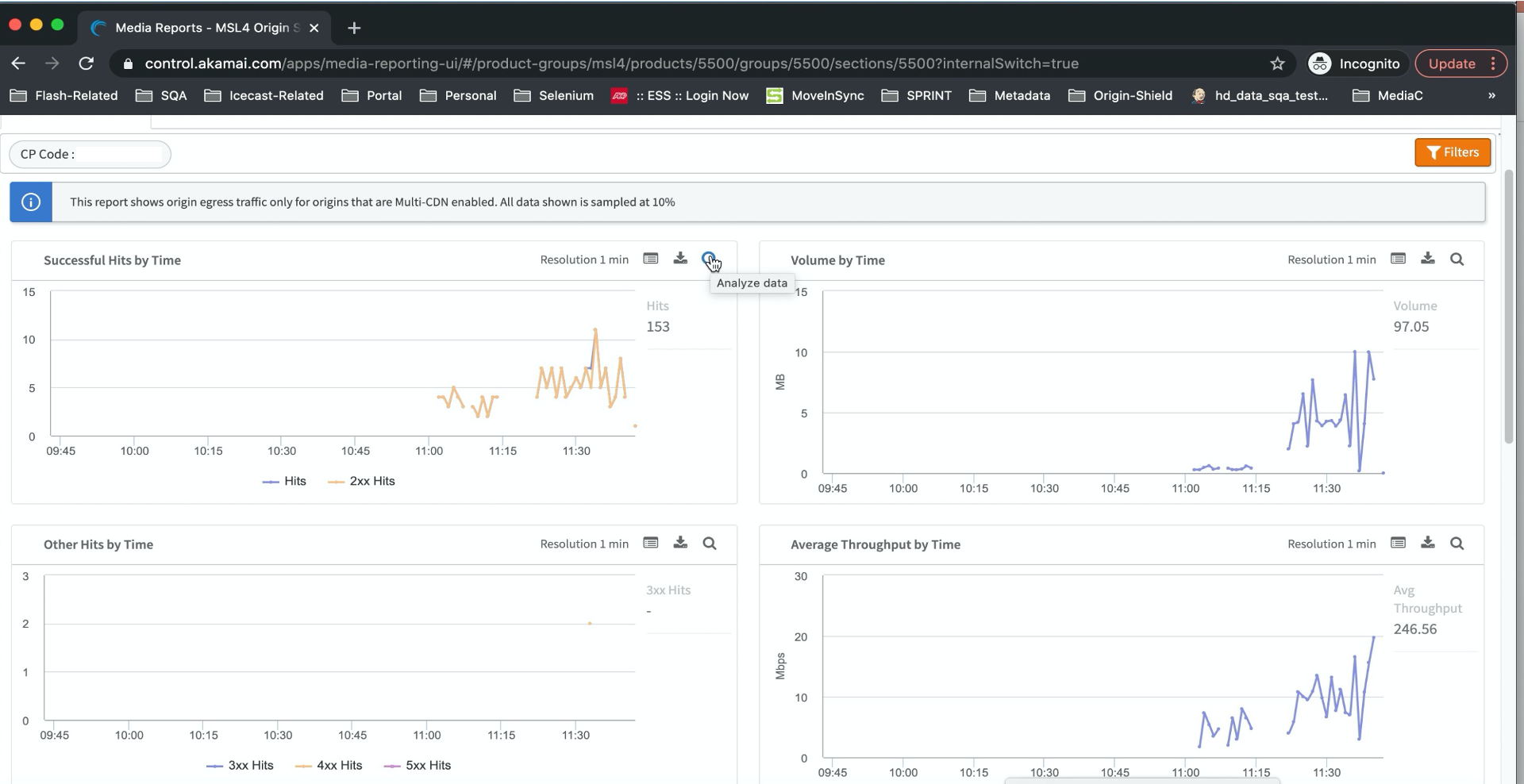The image size is (1524, 784).
Task: Analyze Volume by Time data
Action: pyautogui.click(x=1457, y=259)
